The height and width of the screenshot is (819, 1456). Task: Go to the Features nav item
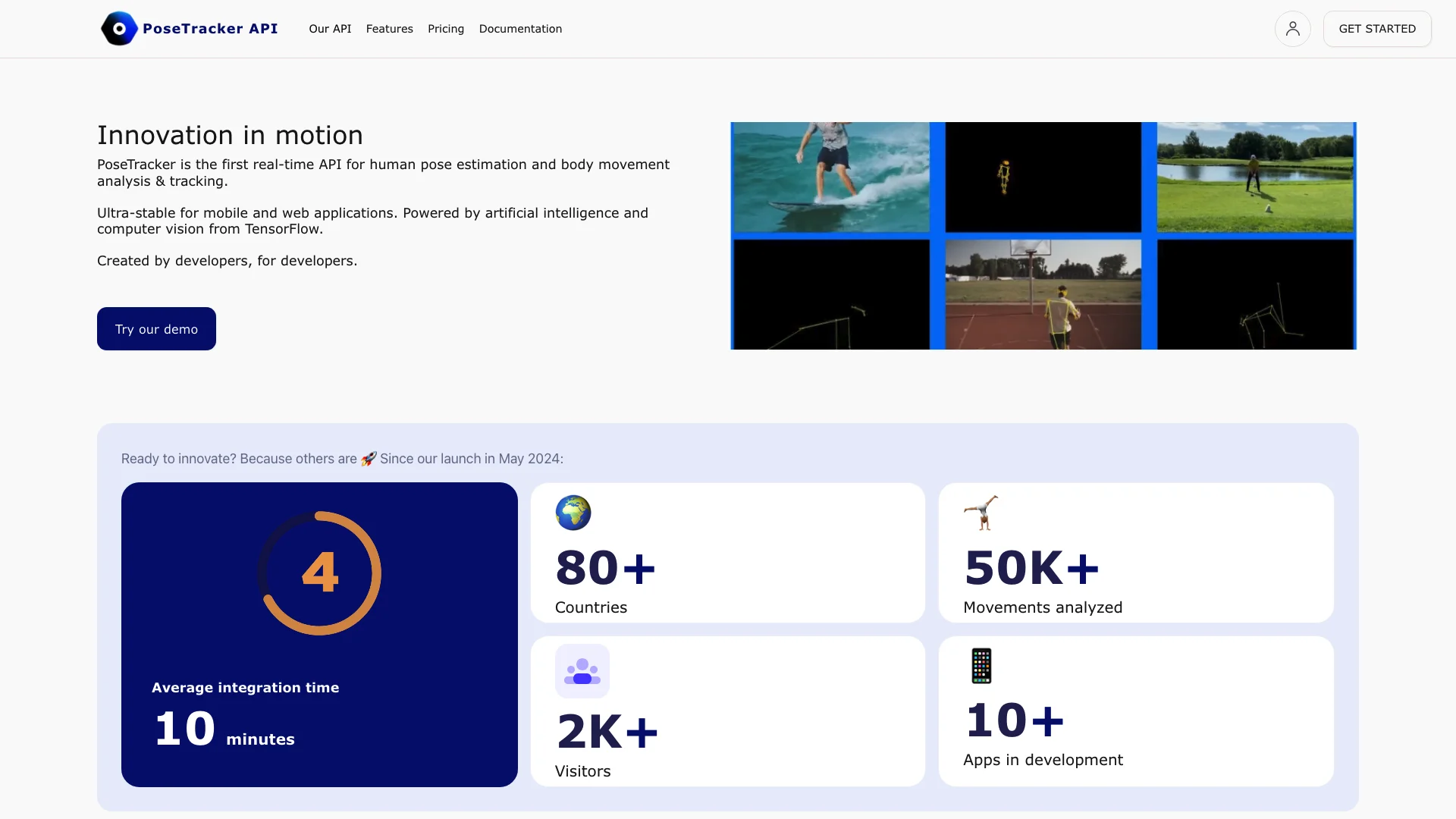(390, 29)
